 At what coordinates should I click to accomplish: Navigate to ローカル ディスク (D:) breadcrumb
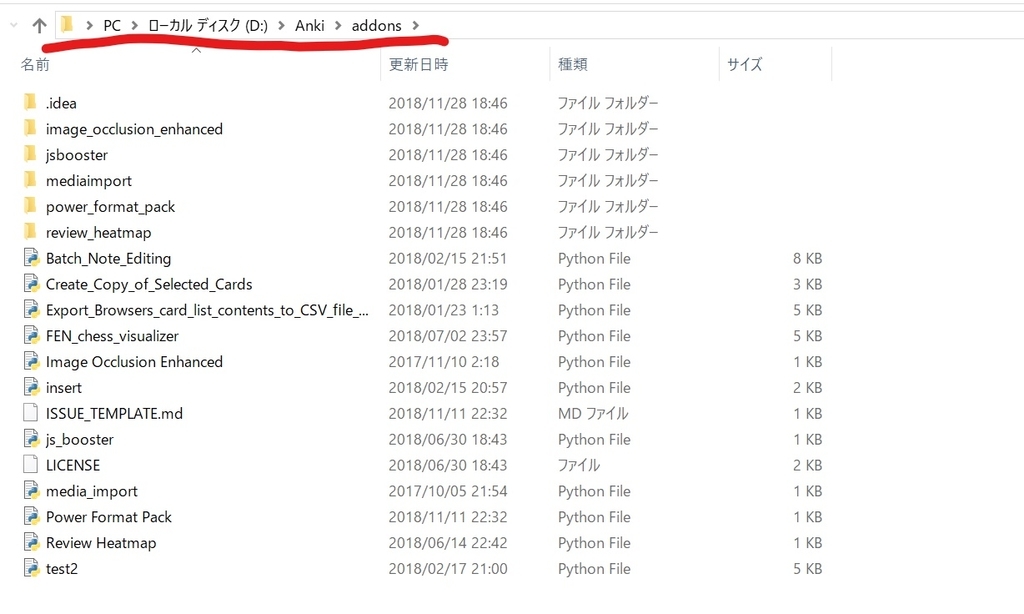[208, 25]
